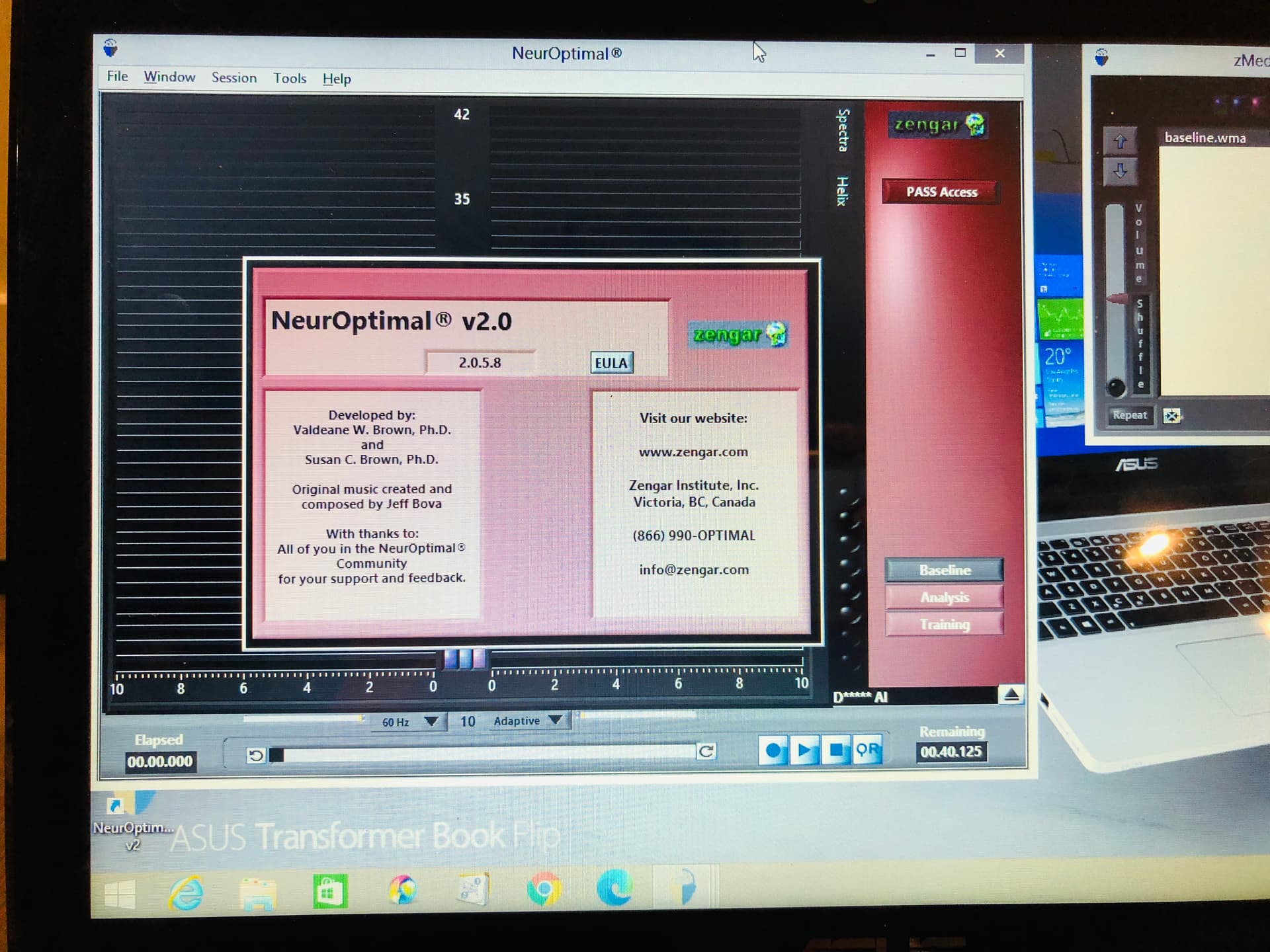This screenshot has height=952, width=1270.
Task: Open the Windows Store taskbar icon
Action: [330, 892]
